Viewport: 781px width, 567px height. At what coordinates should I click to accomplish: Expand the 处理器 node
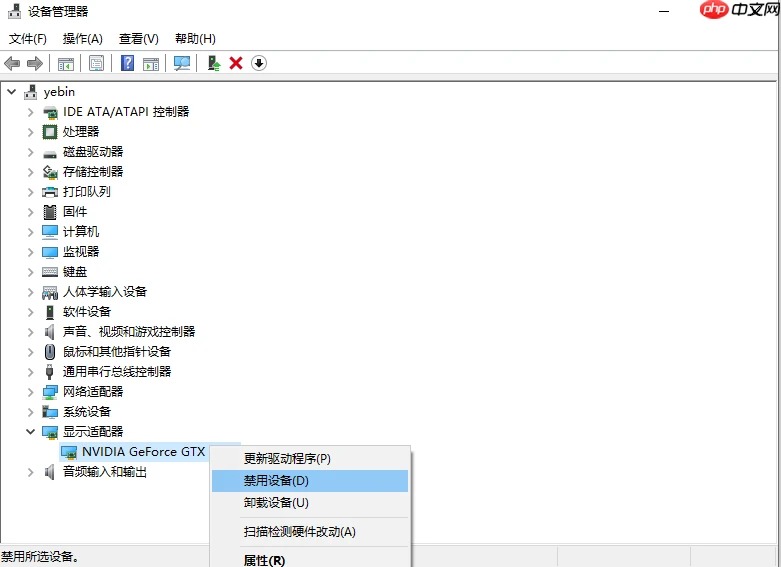coord(30,132)
